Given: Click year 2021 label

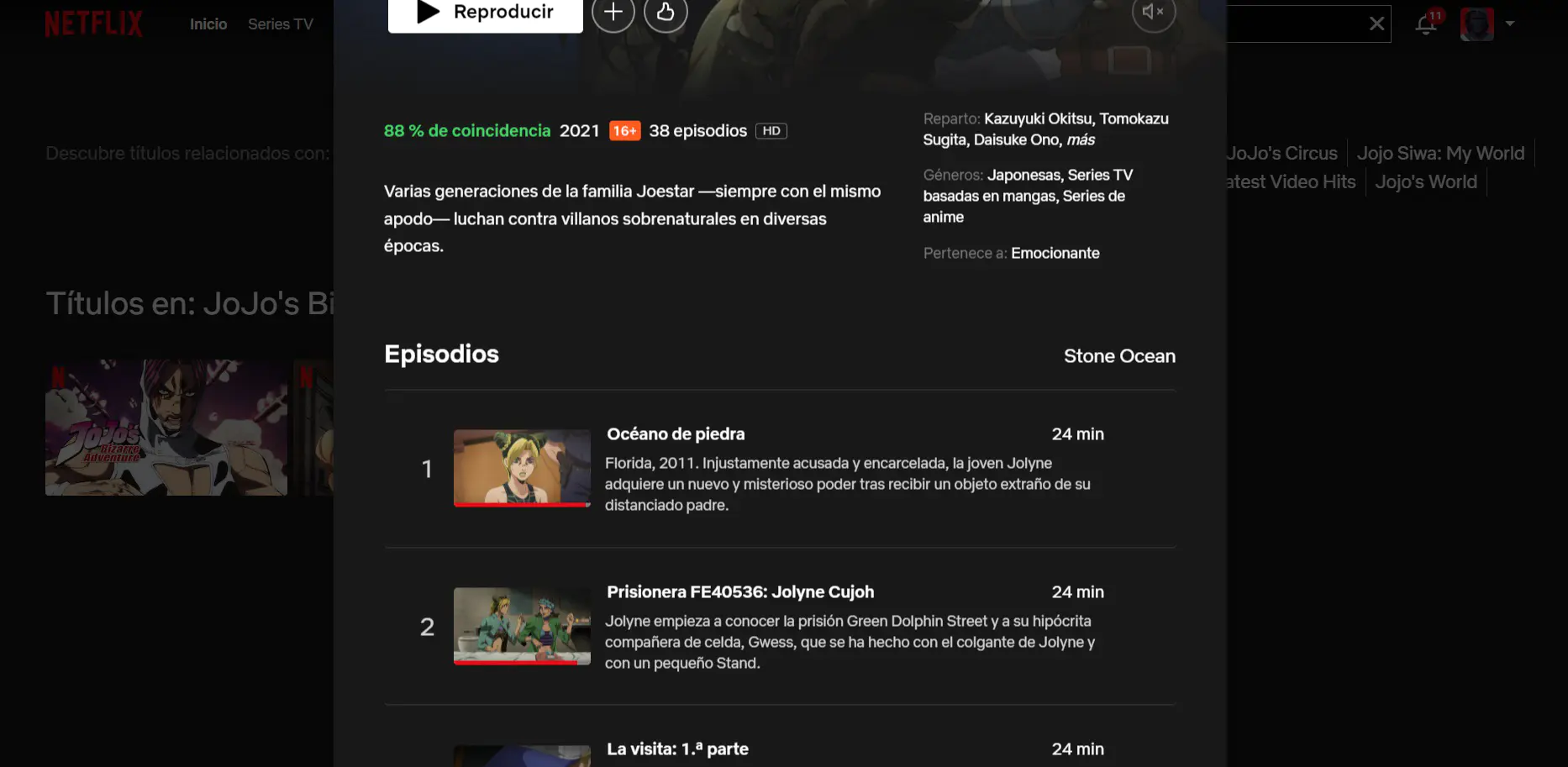Looking at the screenshot, I should coord(579,131).
